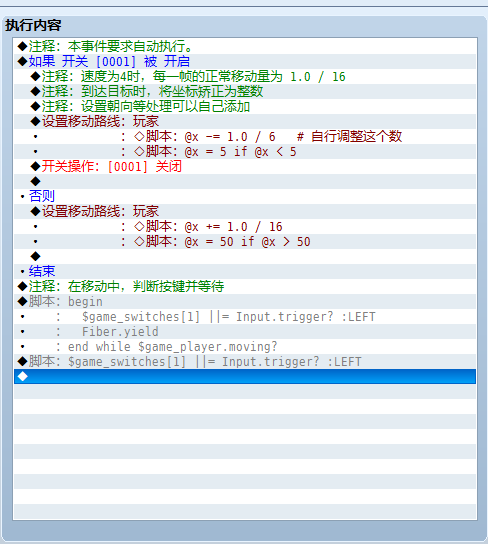Image resolution: width=488 pixels, height=544 pixels.
Task: Select script line @x += 1.0 / 16
Action: pyautogui.click(x=245, y=227)
